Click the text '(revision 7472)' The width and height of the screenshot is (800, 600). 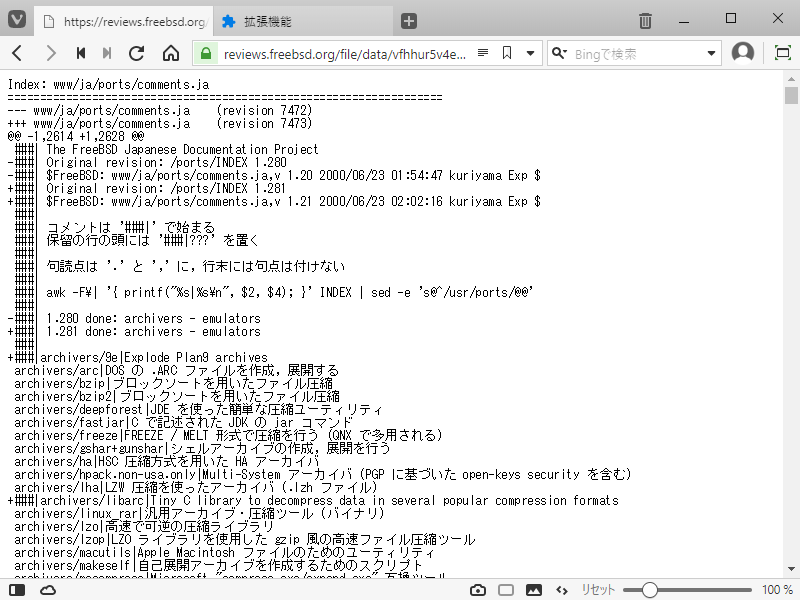[264, 110]
